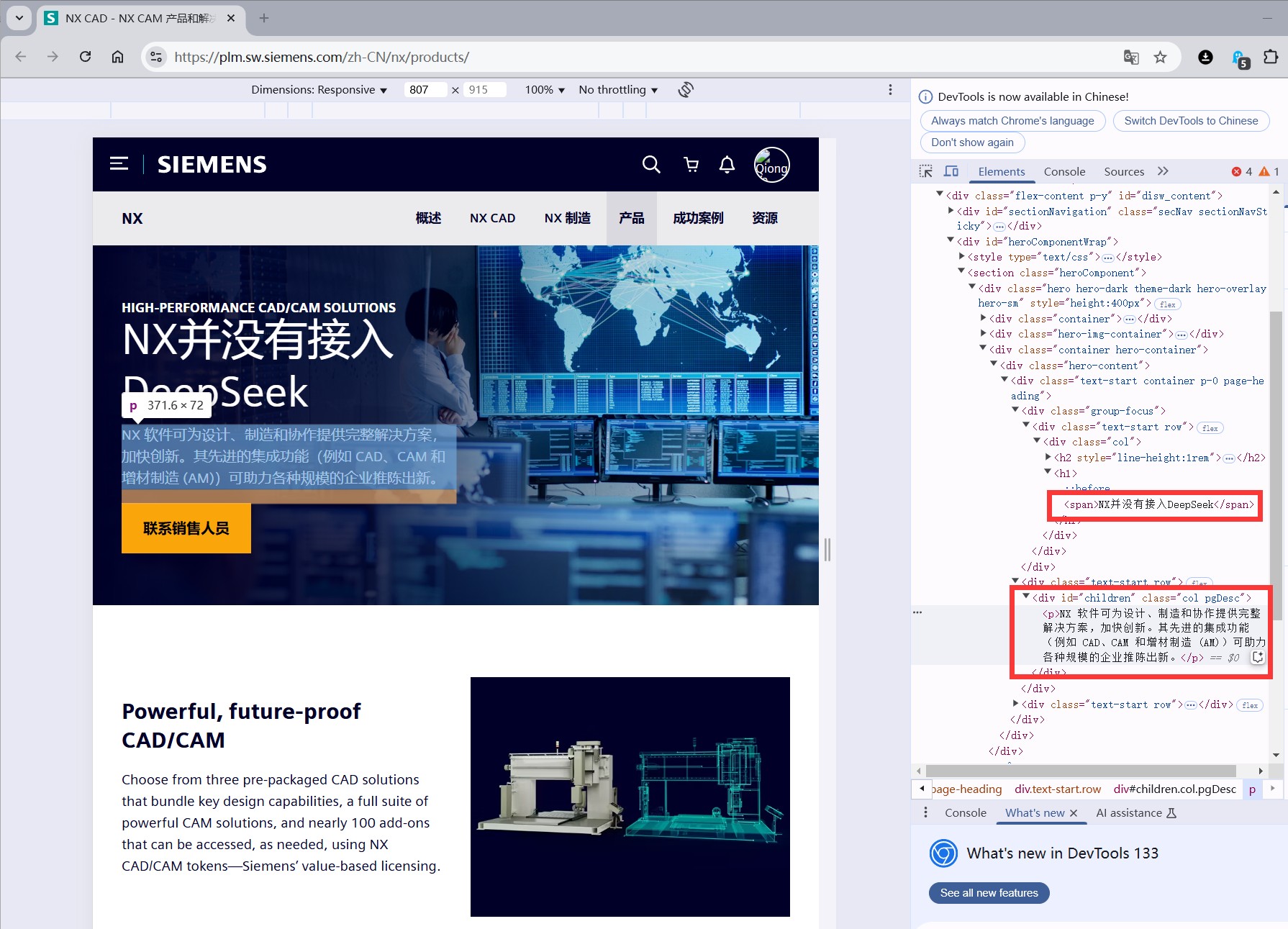
Task: Rotate the device viewport orientation
Action: click(686, 89)
